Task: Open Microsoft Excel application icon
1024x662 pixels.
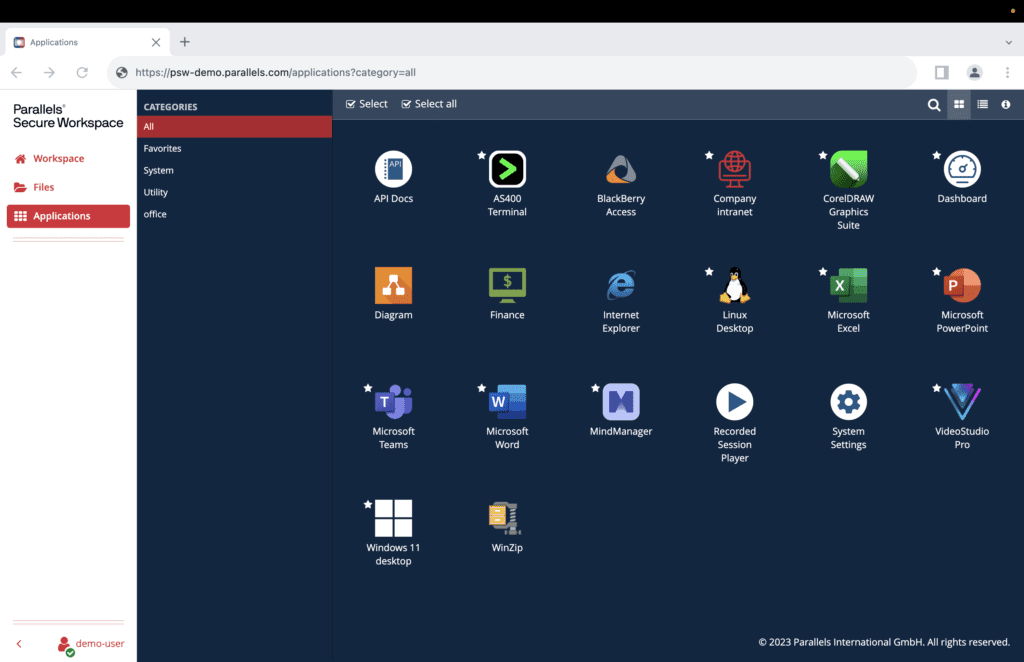Action: coord(848,286)
